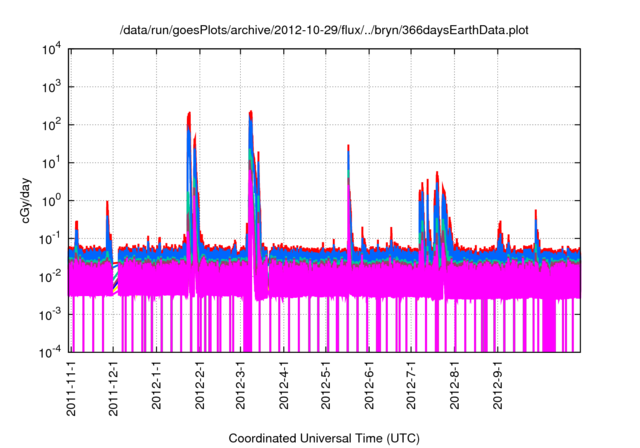
Task: Click the top y-axis tick label 10^4
Action: click(x=51, y=49)
